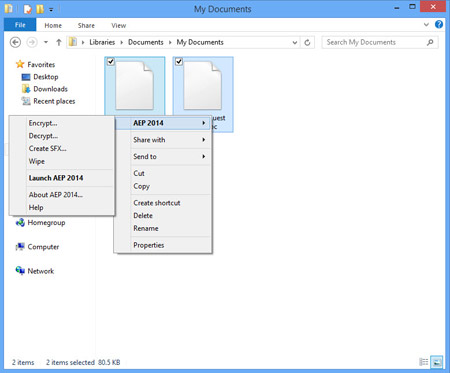Uncheck the first file's selection checkbox
The height and width of the screenshot is (373, 450).
coord(111,62)
